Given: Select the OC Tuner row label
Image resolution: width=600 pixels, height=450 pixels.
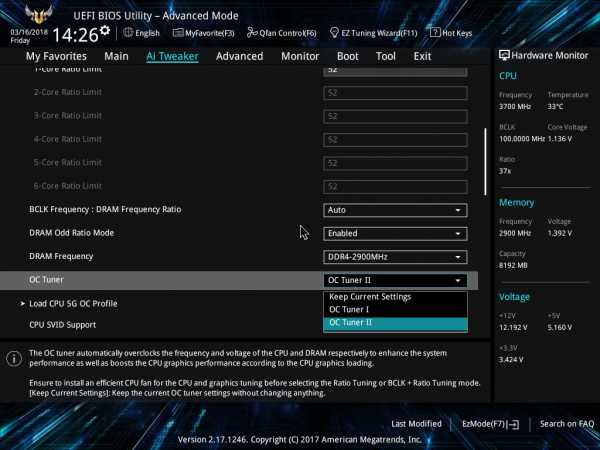Looking at the screenshot, I should [x=46, y=280].
